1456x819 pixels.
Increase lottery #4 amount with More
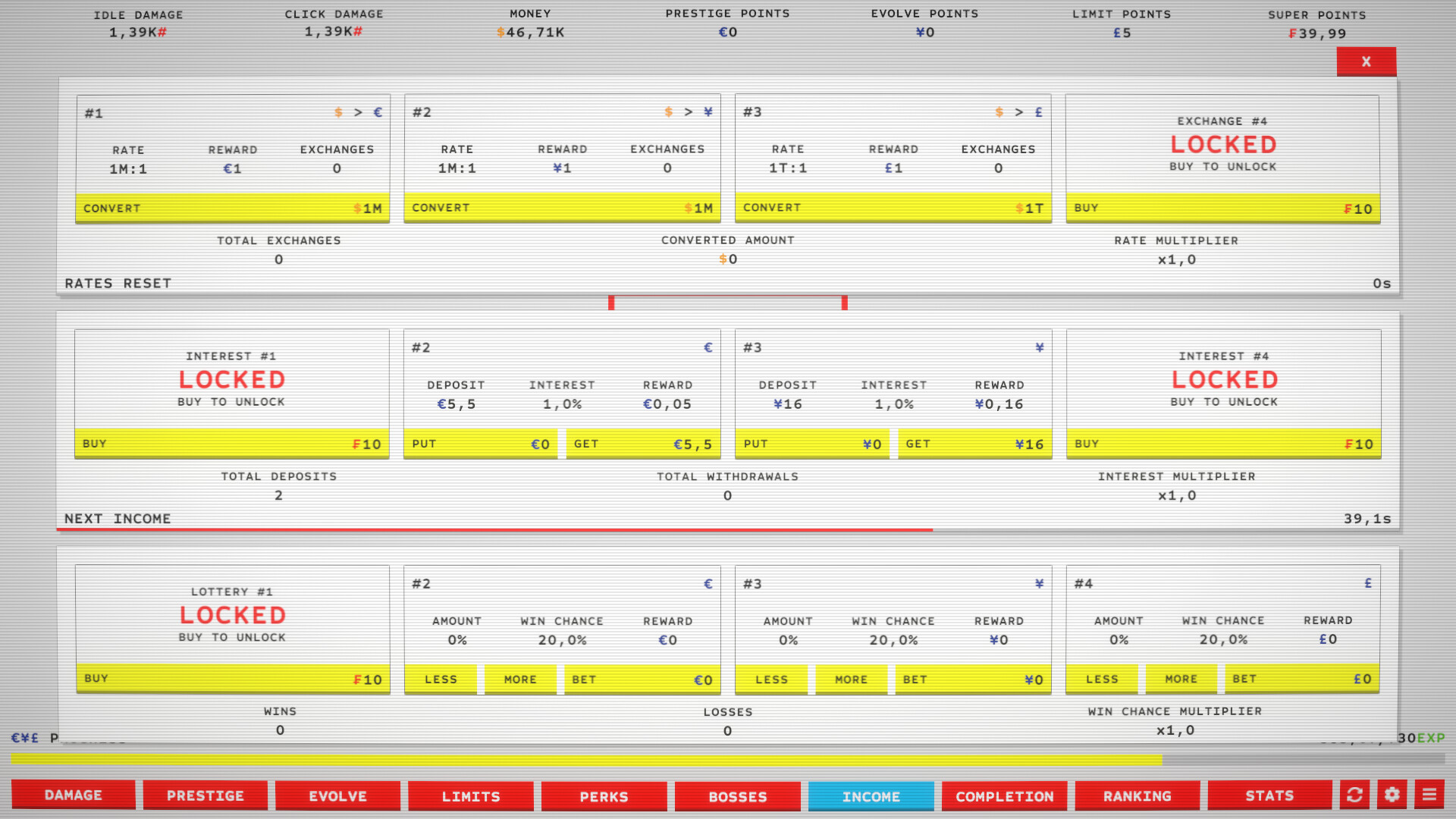click(x=1181, y=679)
